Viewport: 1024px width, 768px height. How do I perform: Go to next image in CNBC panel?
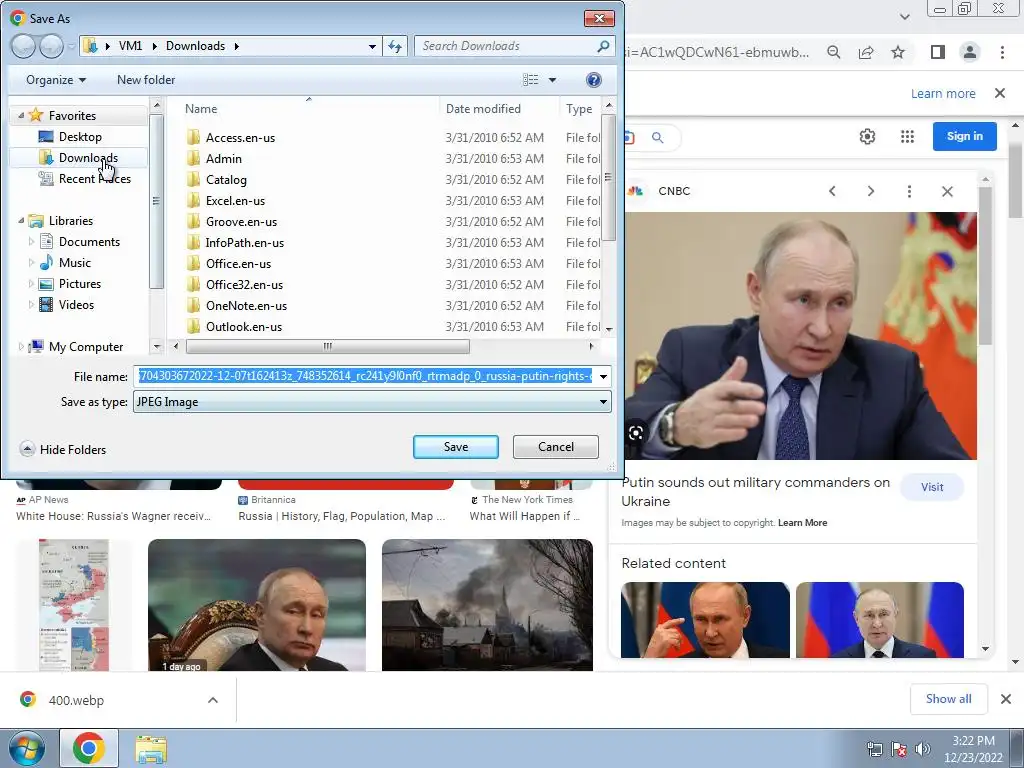pos(871,191)
